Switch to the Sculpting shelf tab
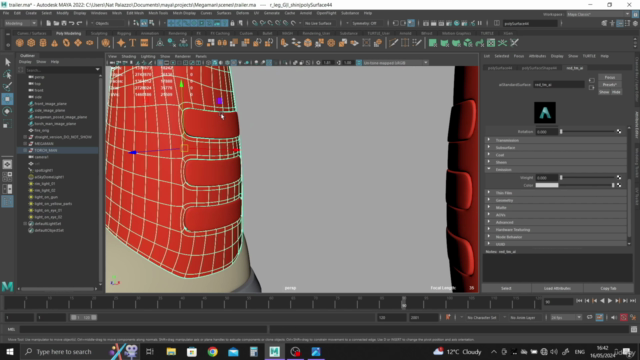640x360 pixels. pos(99,33)
